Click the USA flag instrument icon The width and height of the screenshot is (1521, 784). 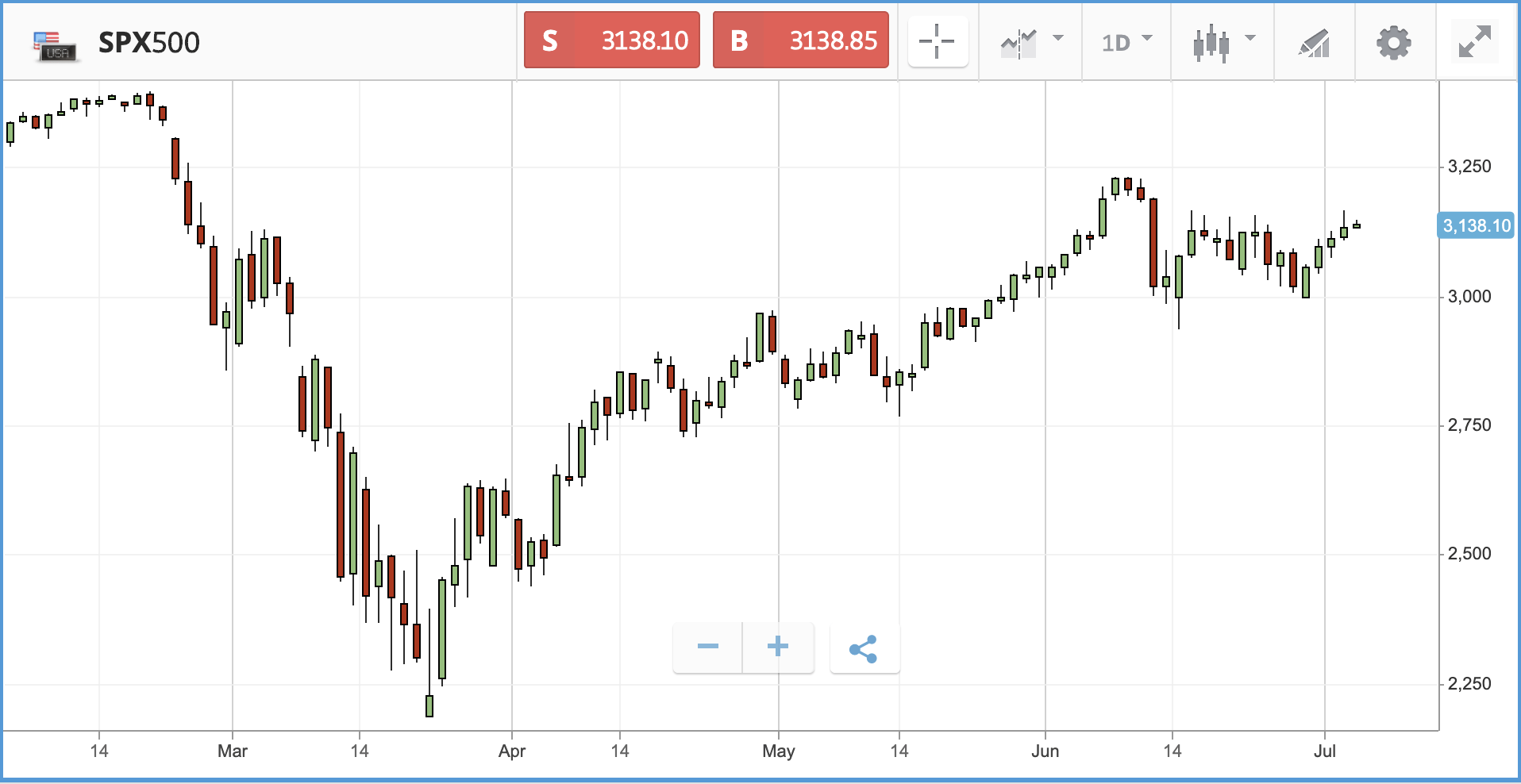coord(54,46)
